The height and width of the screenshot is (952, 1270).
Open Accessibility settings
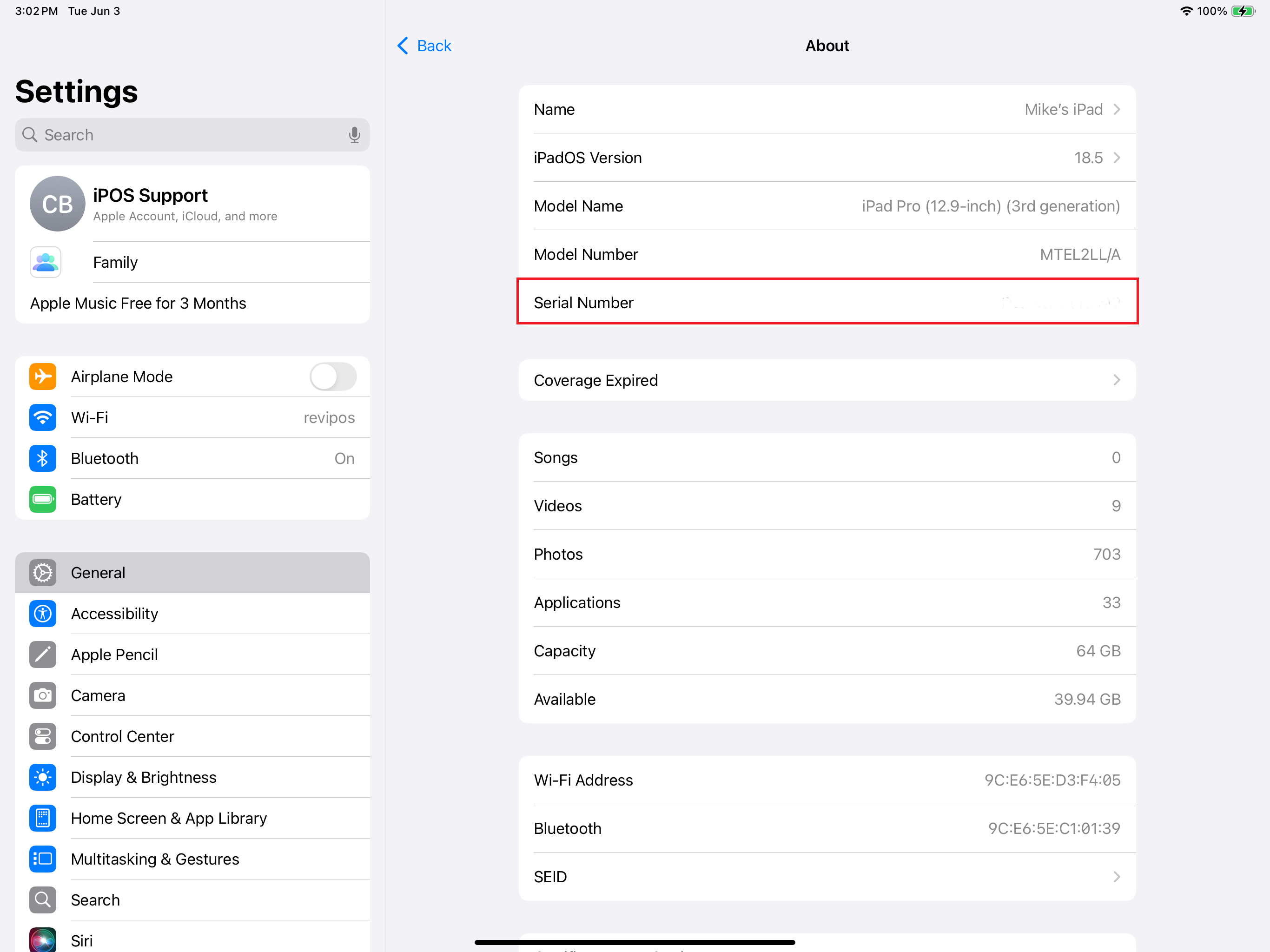tap(192, 613)
